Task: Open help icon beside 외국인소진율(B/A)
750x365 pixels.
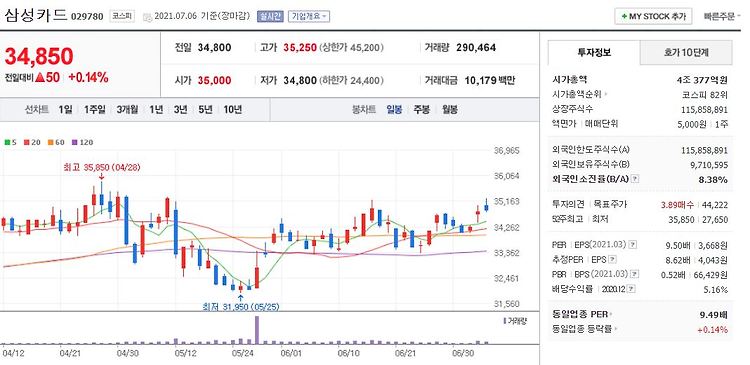Action: pos(635,179)
